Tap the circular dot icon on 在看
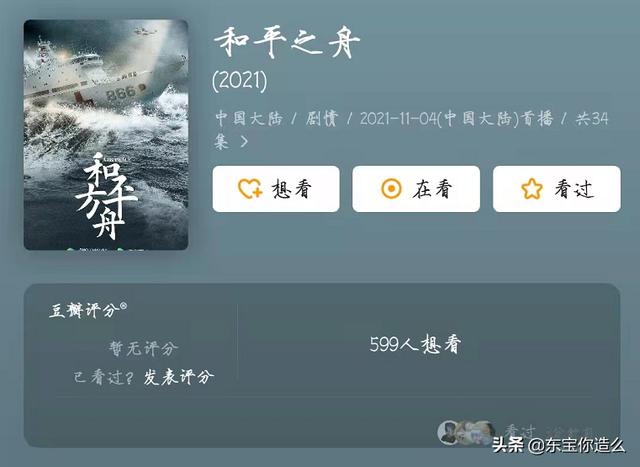The height and width of the screenshot is (467, 640). (x=391, y=189)
